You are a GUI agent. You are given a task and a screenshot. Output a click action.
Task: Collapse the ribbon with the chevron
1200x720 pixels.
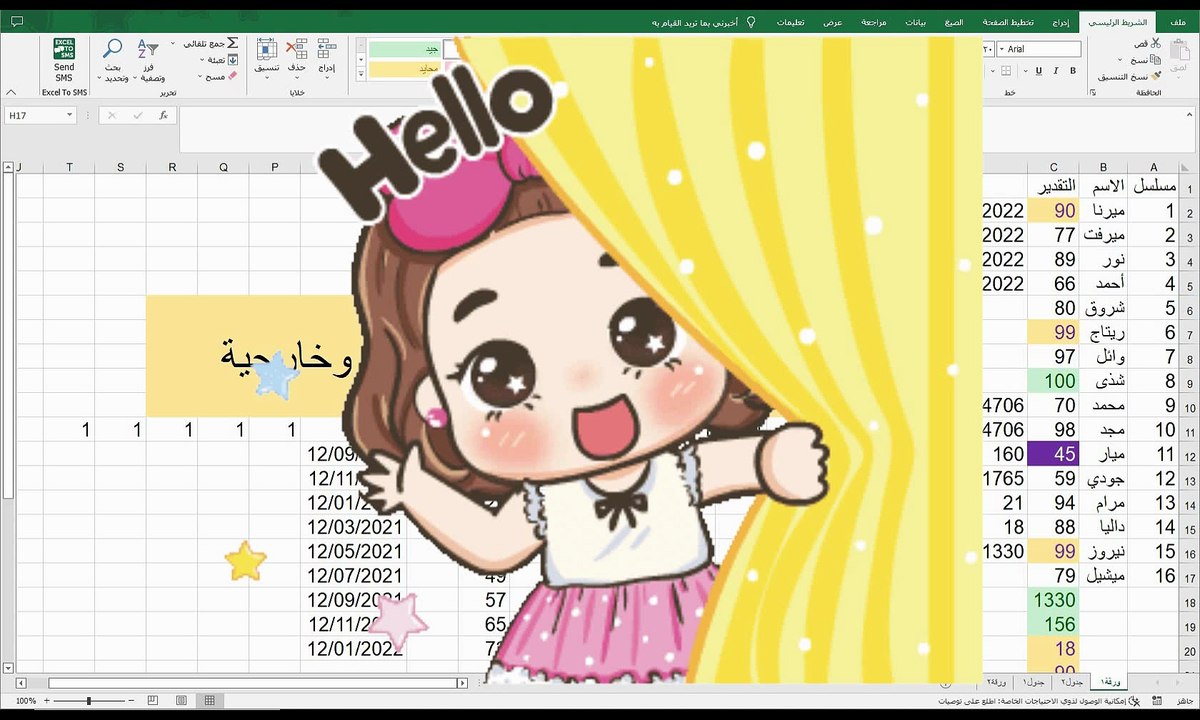11,91
